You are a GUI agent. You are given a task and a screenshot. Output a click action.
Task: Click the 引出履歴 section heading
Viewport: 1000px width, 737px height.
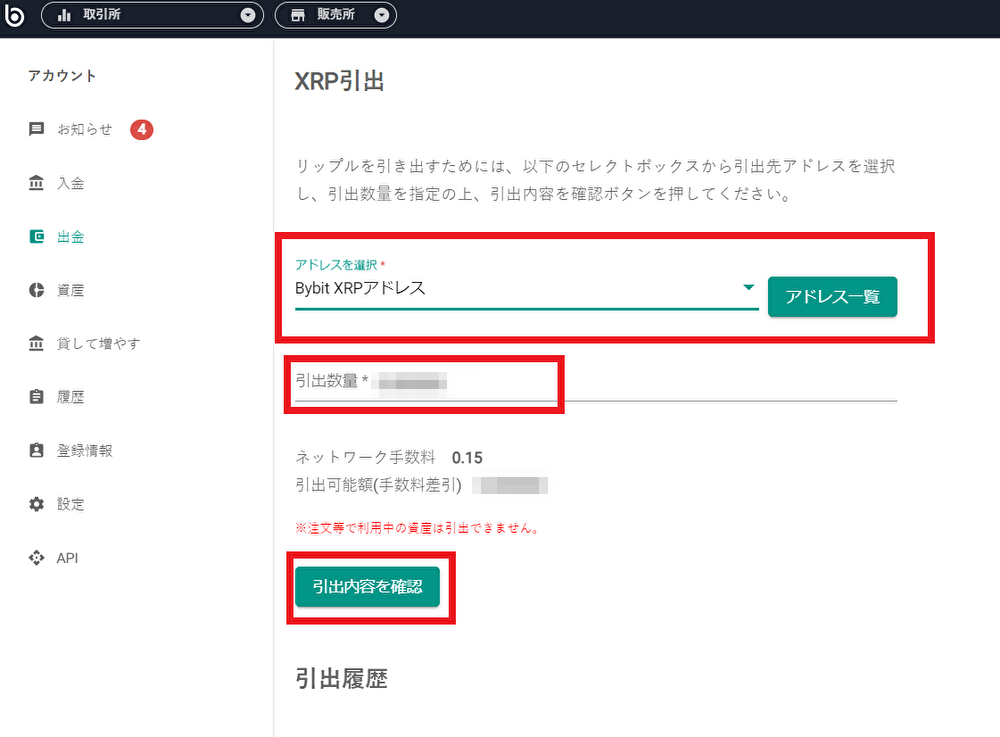pyautogui.click(x=341, y=678)
